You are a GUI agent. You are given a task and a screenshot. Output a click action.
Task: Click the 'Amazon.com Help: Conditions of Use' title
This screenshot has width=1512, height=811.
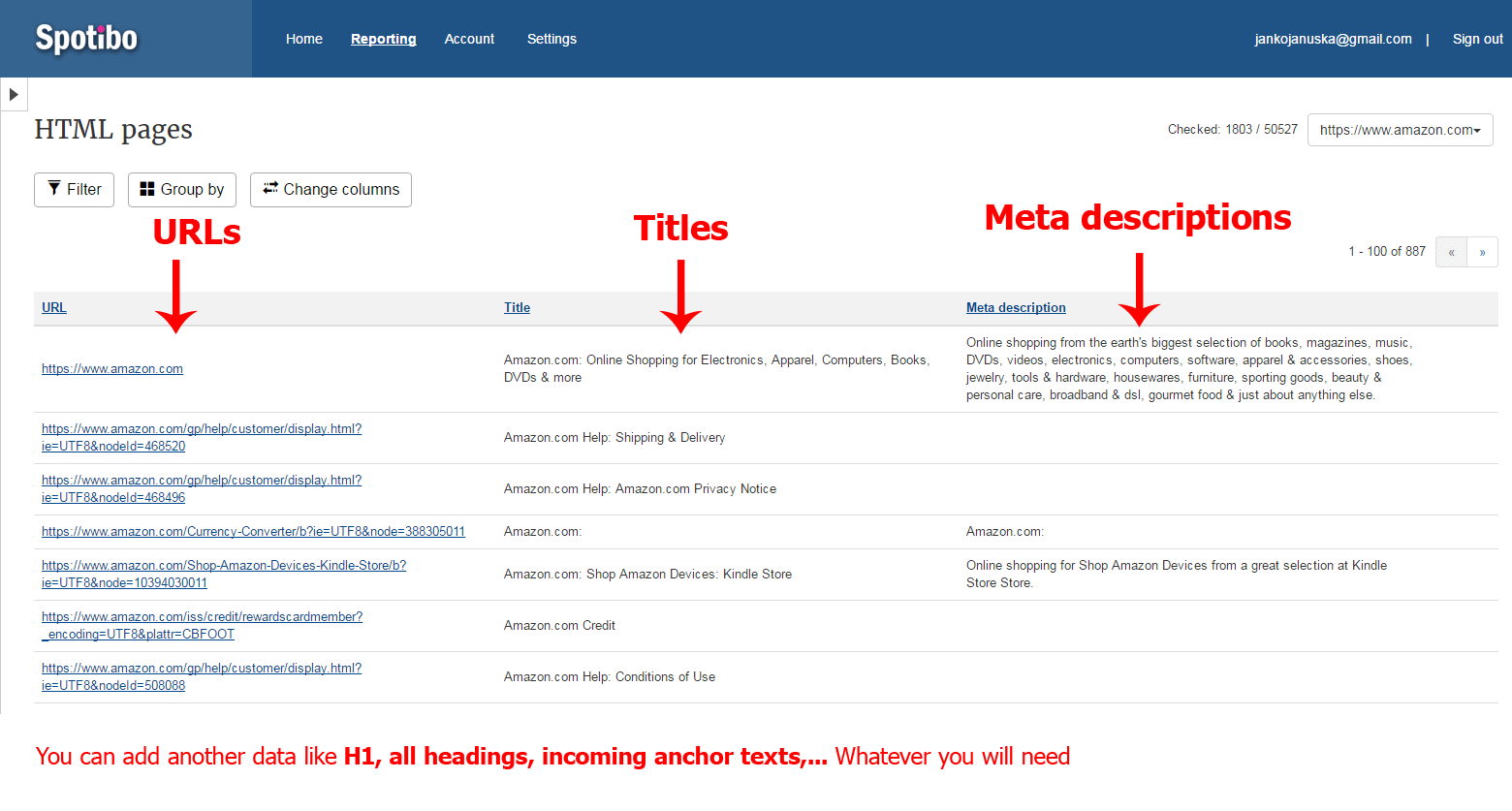pos(610,677)
